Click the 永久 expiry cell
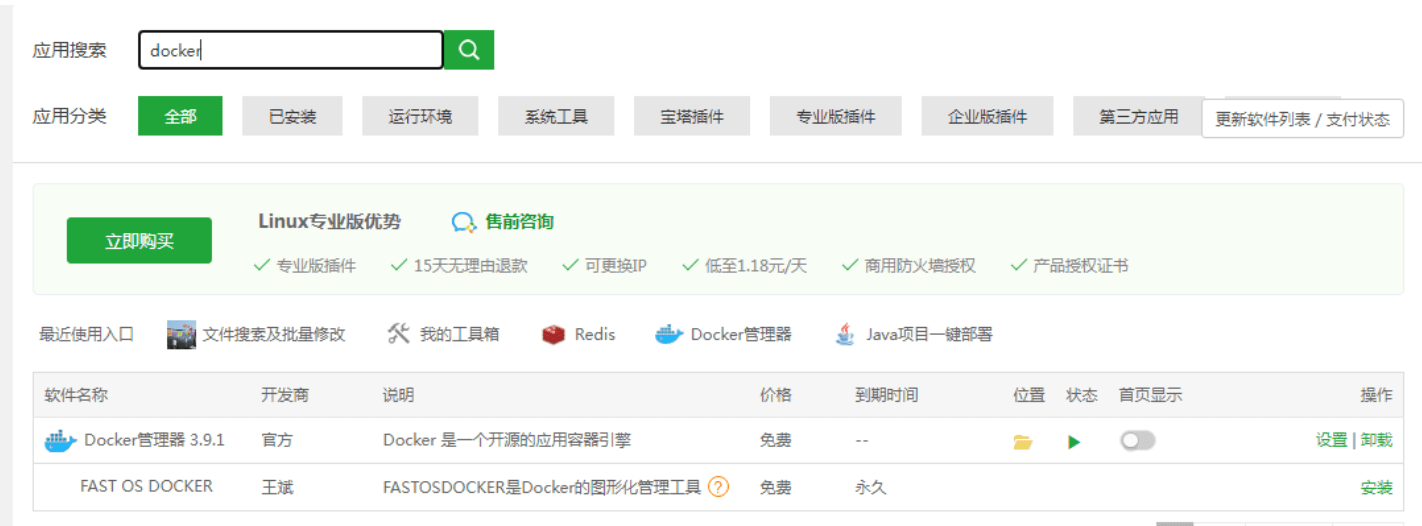 coord(870,488)
